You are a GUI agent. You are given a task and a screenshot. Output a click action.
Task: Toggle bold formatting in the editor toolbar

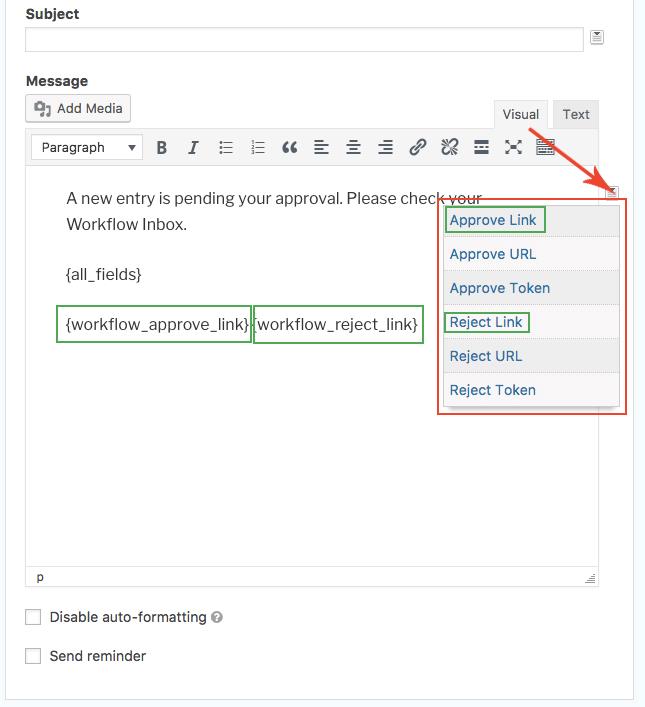coord(162,148)
